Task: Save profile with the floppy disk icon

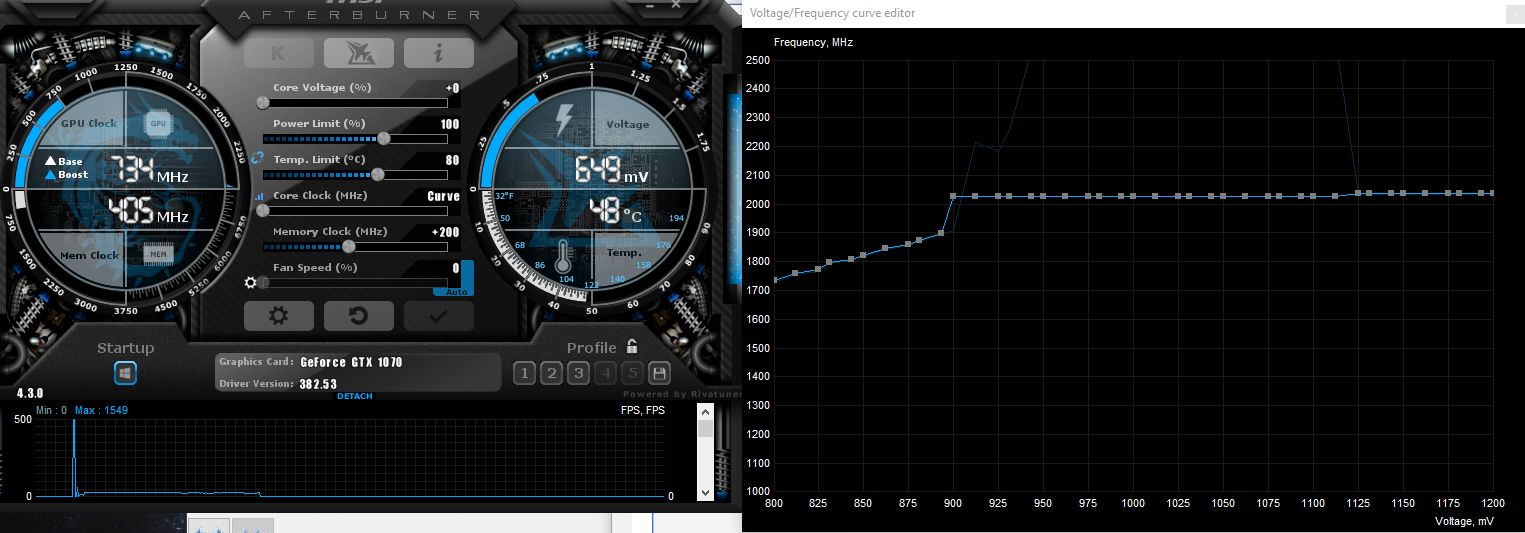Action: [x=659, y=374]
